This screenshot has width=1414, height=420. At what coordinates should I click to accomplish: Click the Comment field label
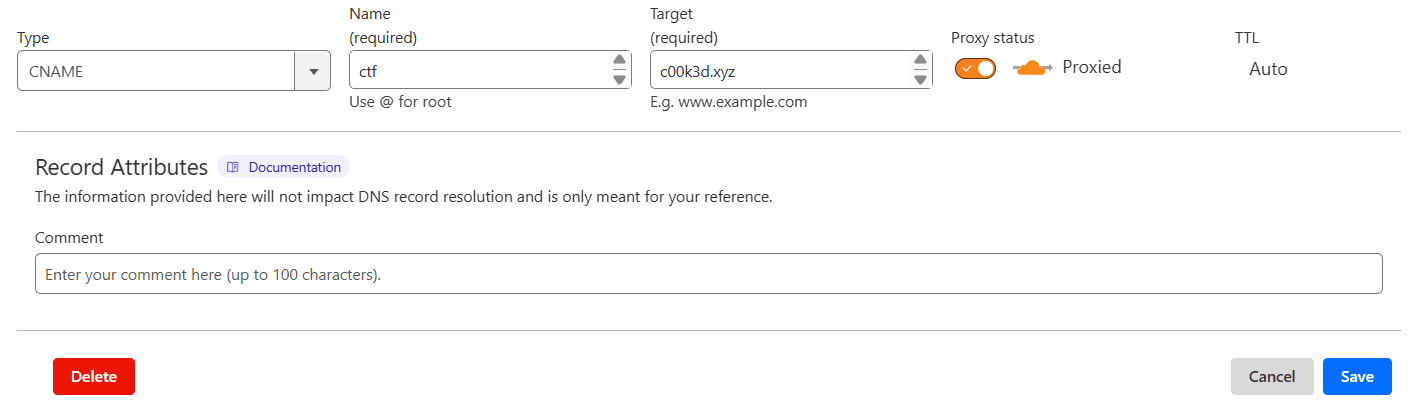coord(69,238)
